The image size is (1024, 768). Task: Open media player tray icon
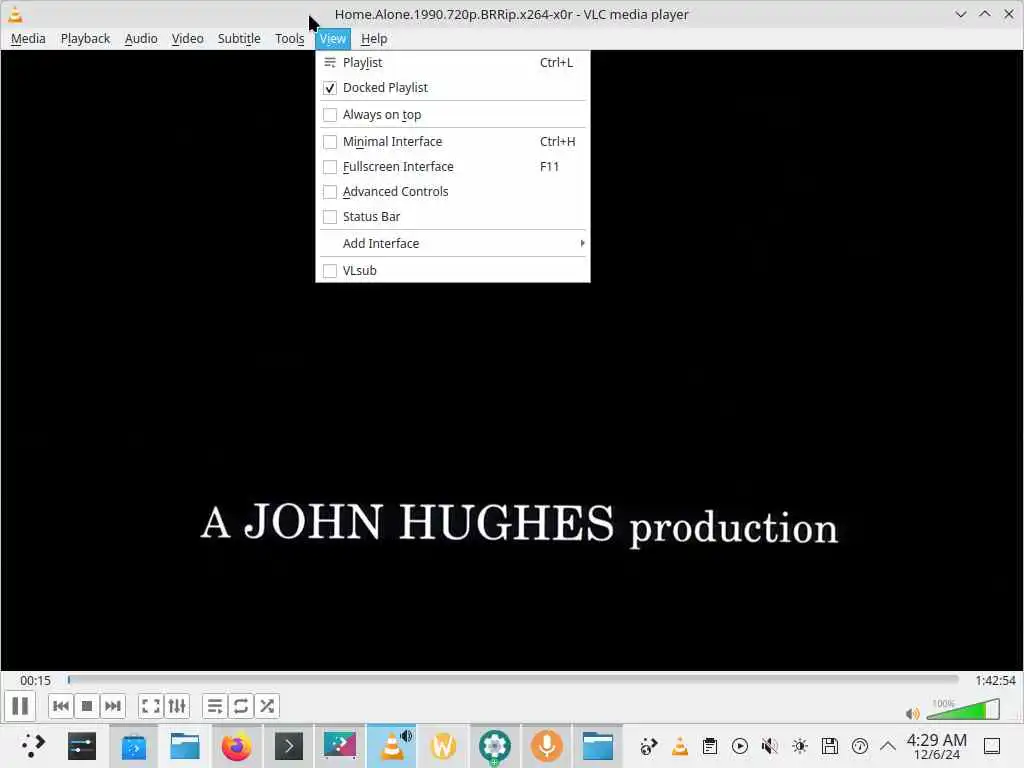740,746
